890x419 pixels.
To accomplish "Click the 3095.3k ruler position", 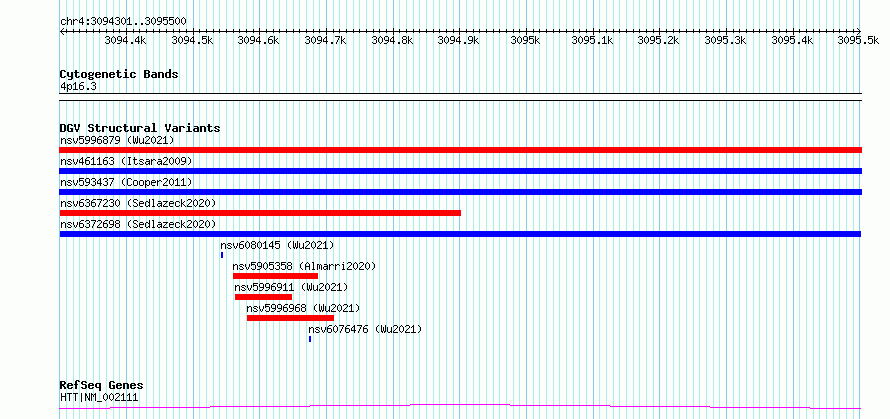I will pyautogui.click(x=725, y=40).
